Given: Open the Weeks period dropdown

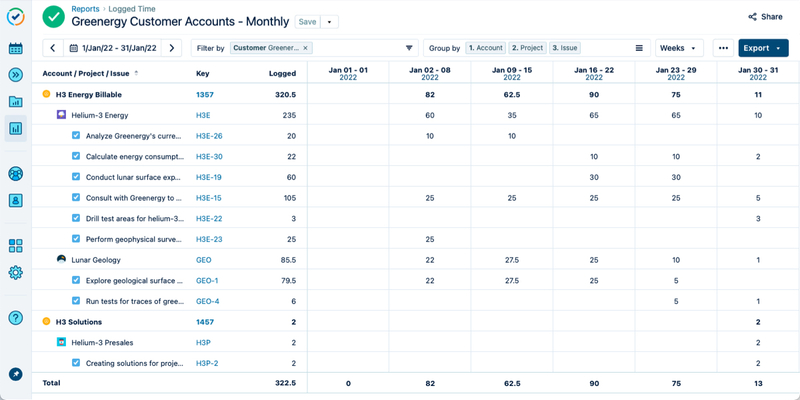Looking at the screenshot, I should pos(679,48).
